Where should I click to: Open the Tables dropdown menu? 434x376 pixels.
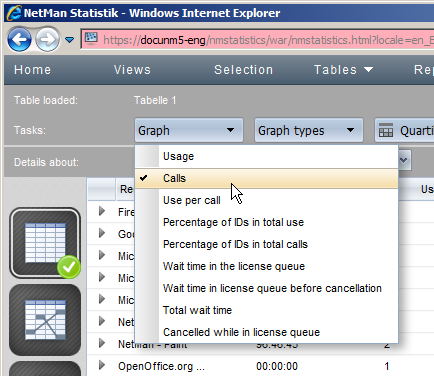point(343,70)
